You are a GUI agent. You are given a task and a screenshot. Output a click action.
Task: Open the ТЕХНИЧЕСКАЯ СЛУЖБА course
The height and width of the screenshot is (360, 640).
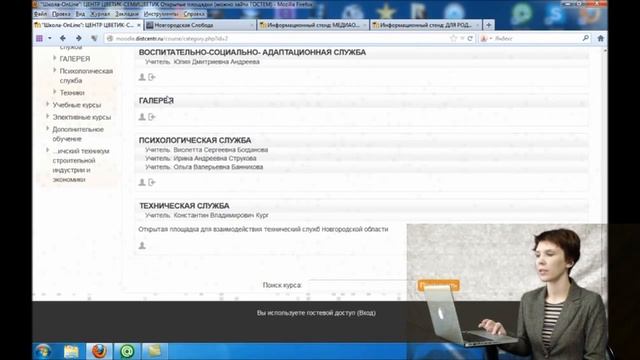pyautogui.click(x=184, y=206)
